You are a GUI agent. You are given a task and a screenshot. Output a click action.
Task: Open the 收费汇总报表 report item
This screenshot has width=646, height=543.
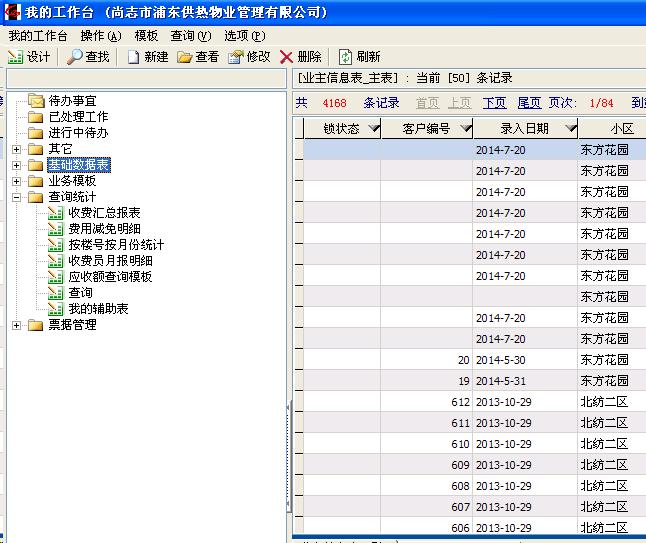(x=104, y=213)
